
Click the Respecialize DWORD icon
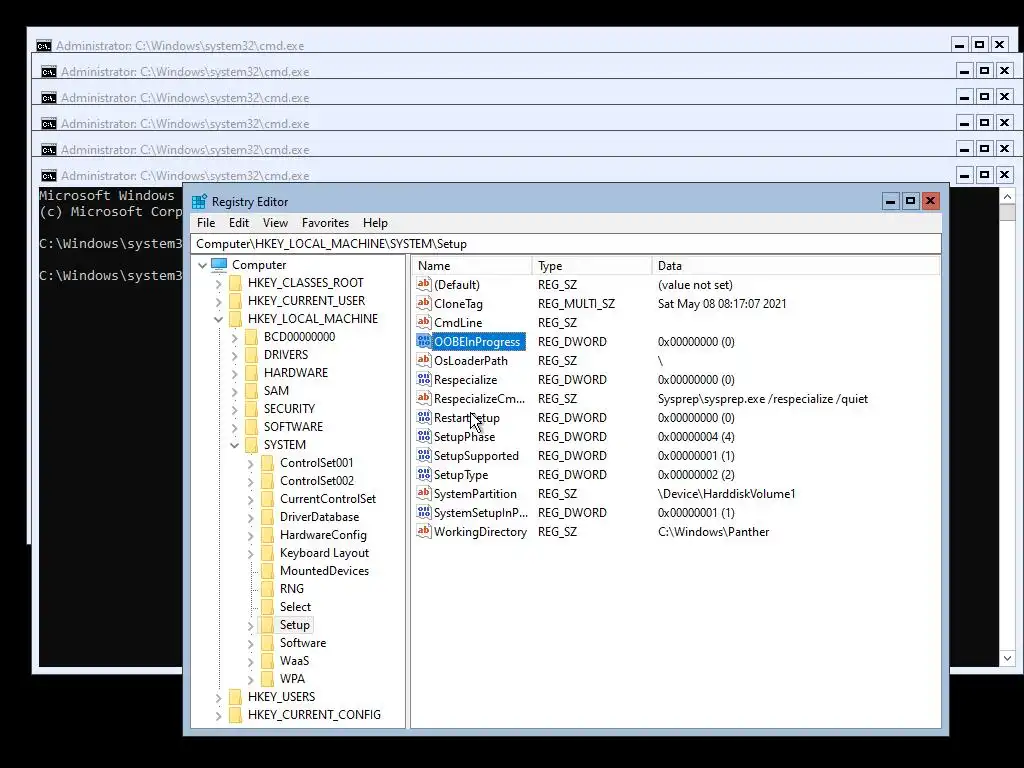[x=424, y=379]
